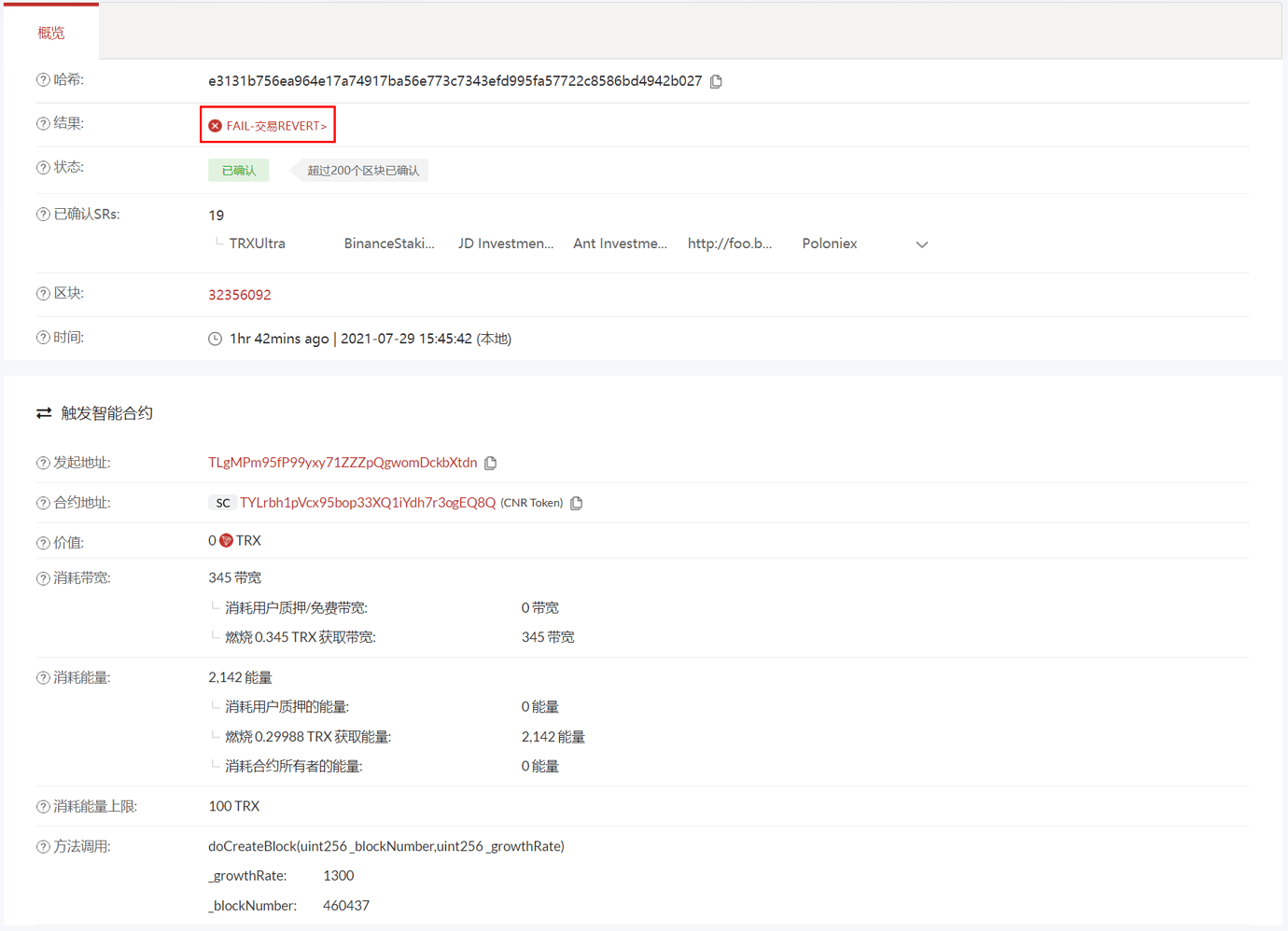Image resolution: width=1288 pixels, height=931 pixels.
Task: Click the red FAIL error icon
Action: pos(217,125)
